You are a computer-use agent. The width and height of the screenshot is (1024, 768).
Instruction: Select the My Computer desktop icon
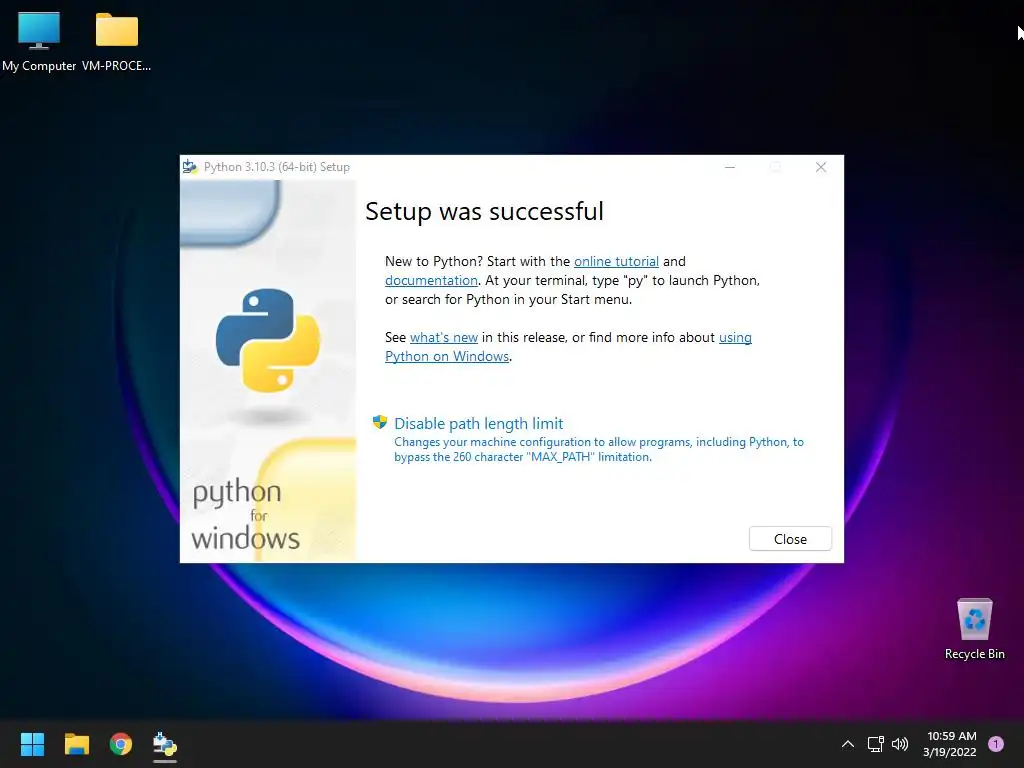click(x=39, y=42)
